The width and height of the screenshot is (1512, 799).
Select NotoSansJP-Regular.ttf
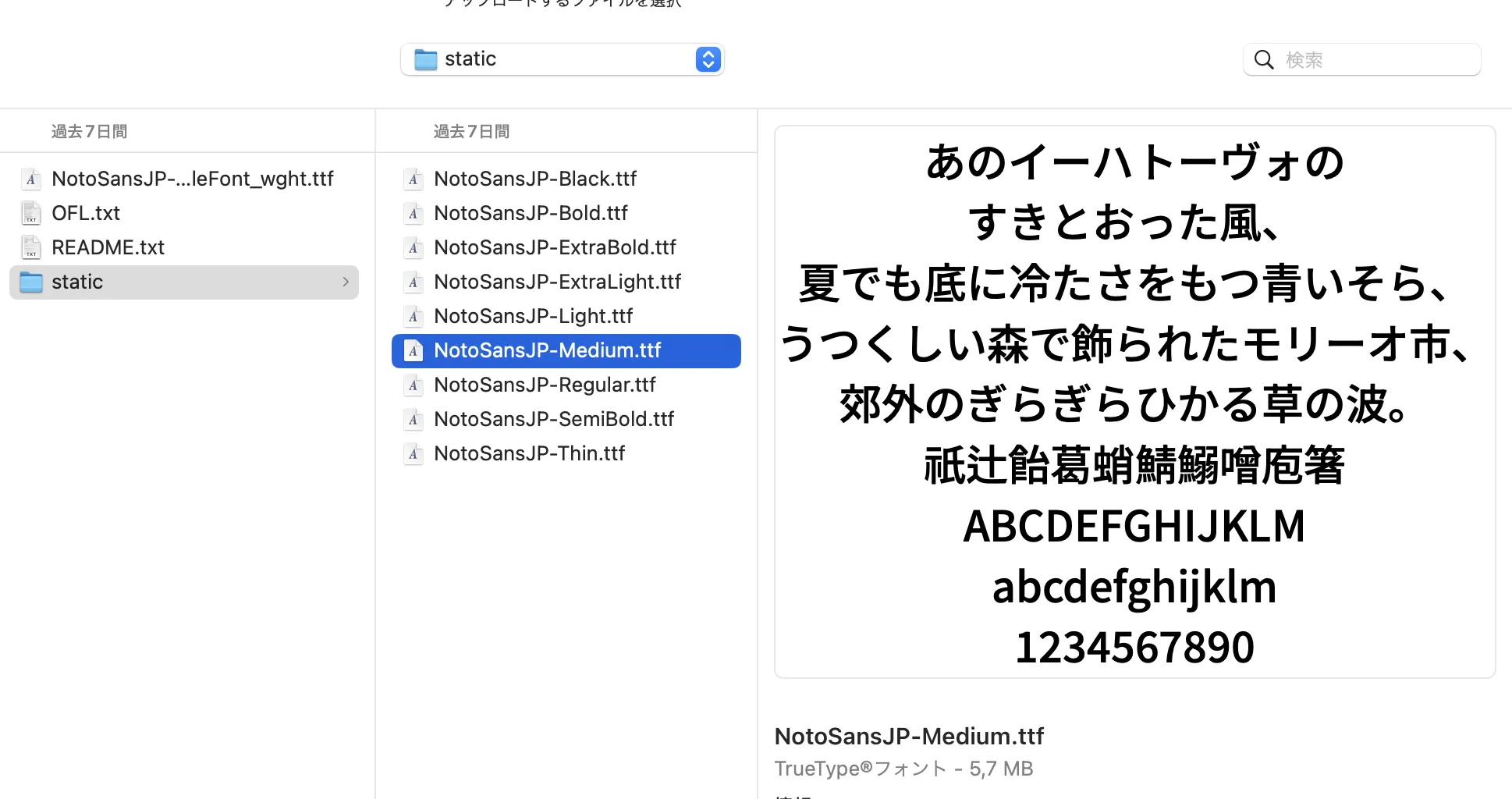pyautogui.click(x=566, y=385)
